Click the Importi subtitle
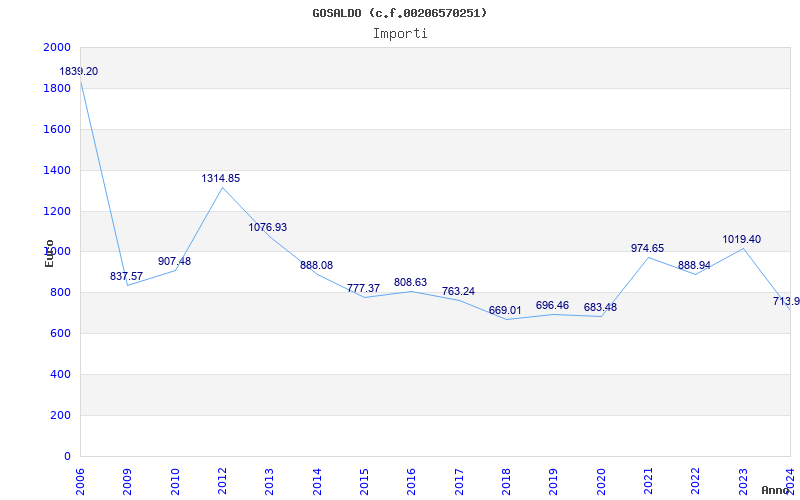 tap(400, 34)
